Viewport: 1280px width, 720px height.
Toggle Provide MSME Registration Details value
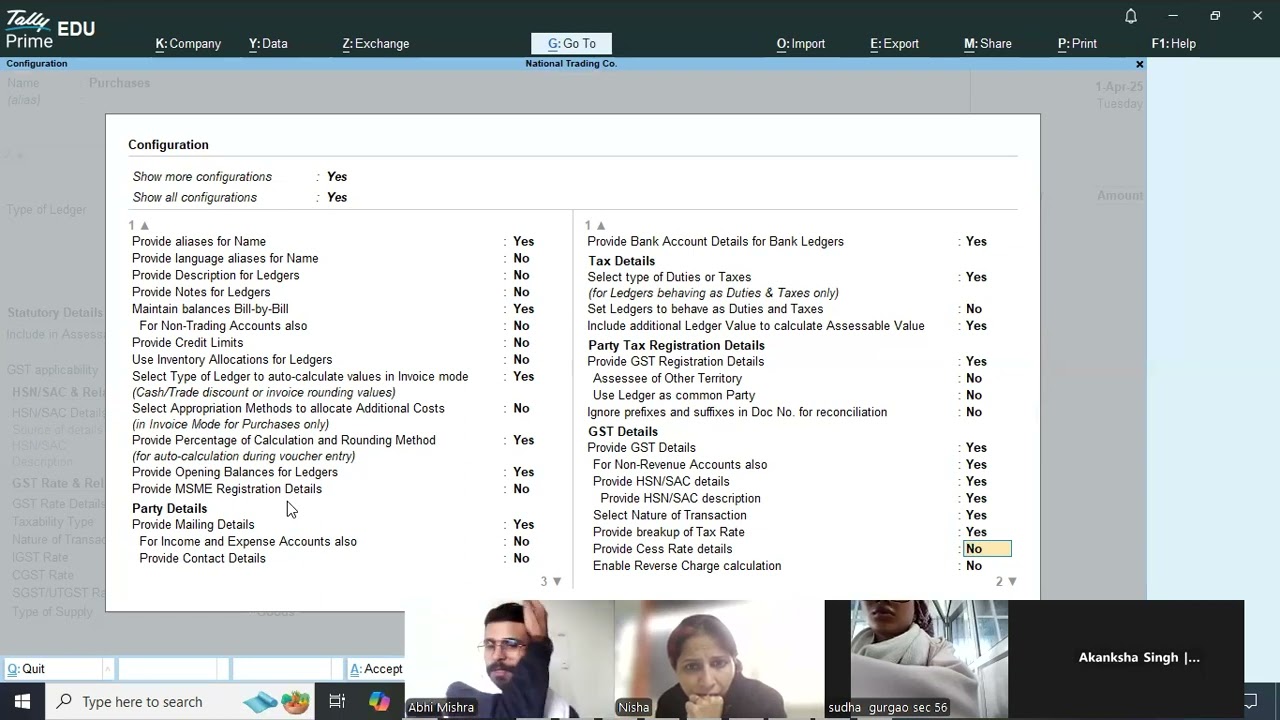pyautogui.click(x=521, y=489)
